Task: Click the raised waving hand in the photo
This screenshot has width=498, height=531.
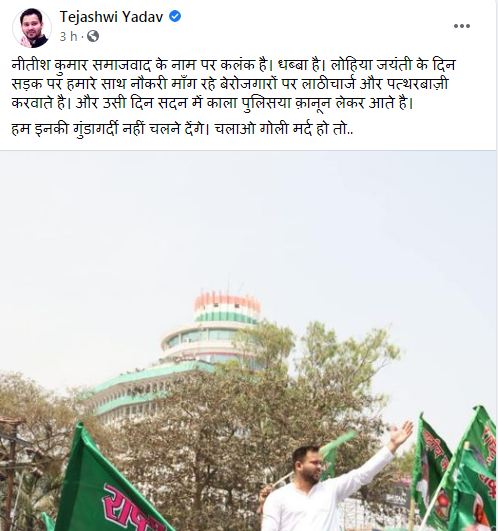Action: [401, 434]
